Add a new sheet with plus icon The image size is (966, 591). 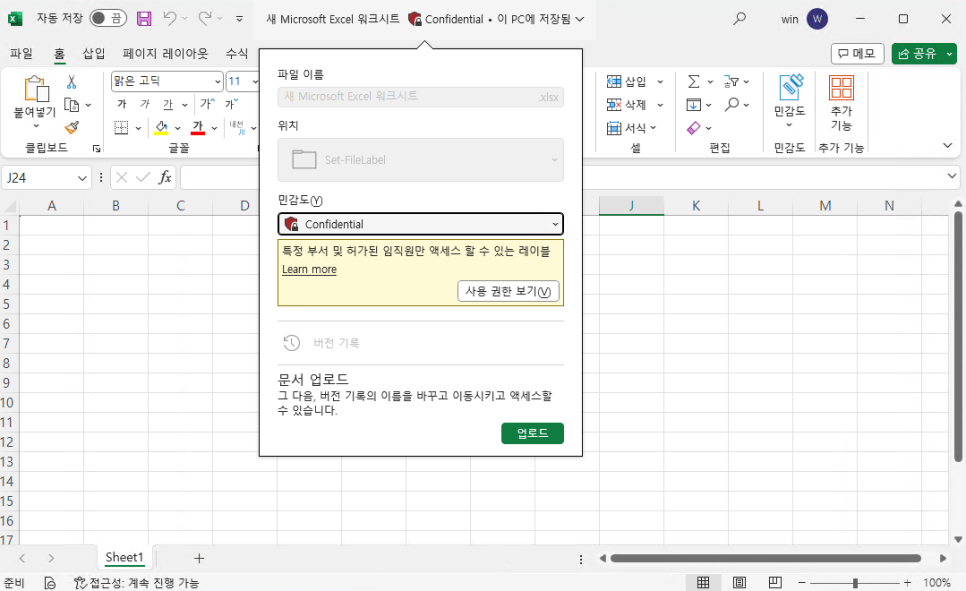[x=199, y=558]
